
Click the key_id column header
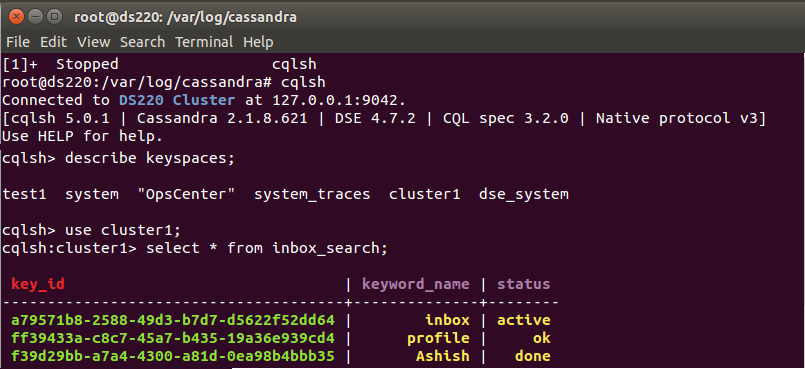click(38, 284)
